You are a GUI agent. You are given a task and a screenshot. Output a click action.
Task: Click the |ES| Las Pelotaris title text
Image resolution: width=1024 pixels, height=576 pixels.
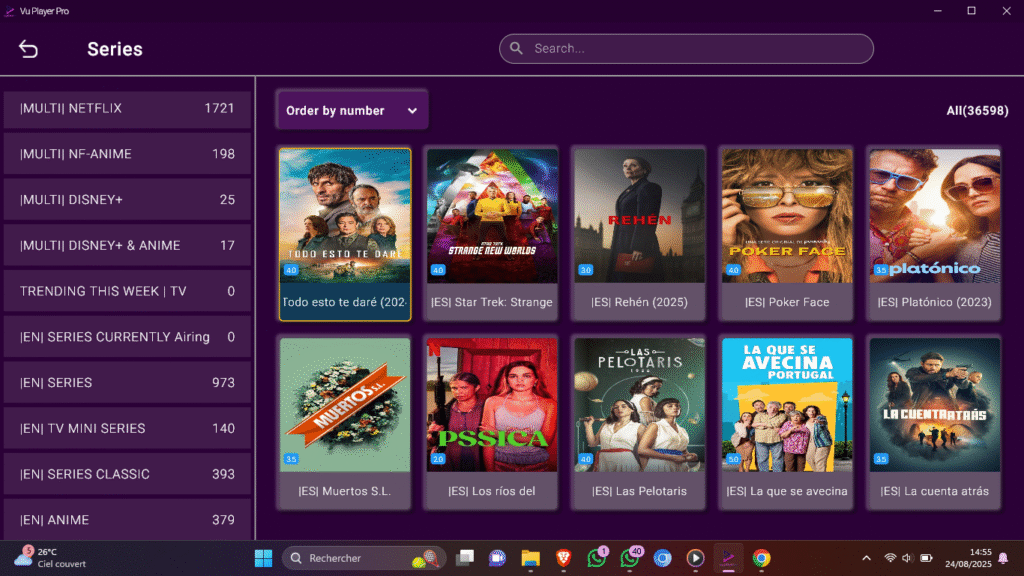point(639,491)
